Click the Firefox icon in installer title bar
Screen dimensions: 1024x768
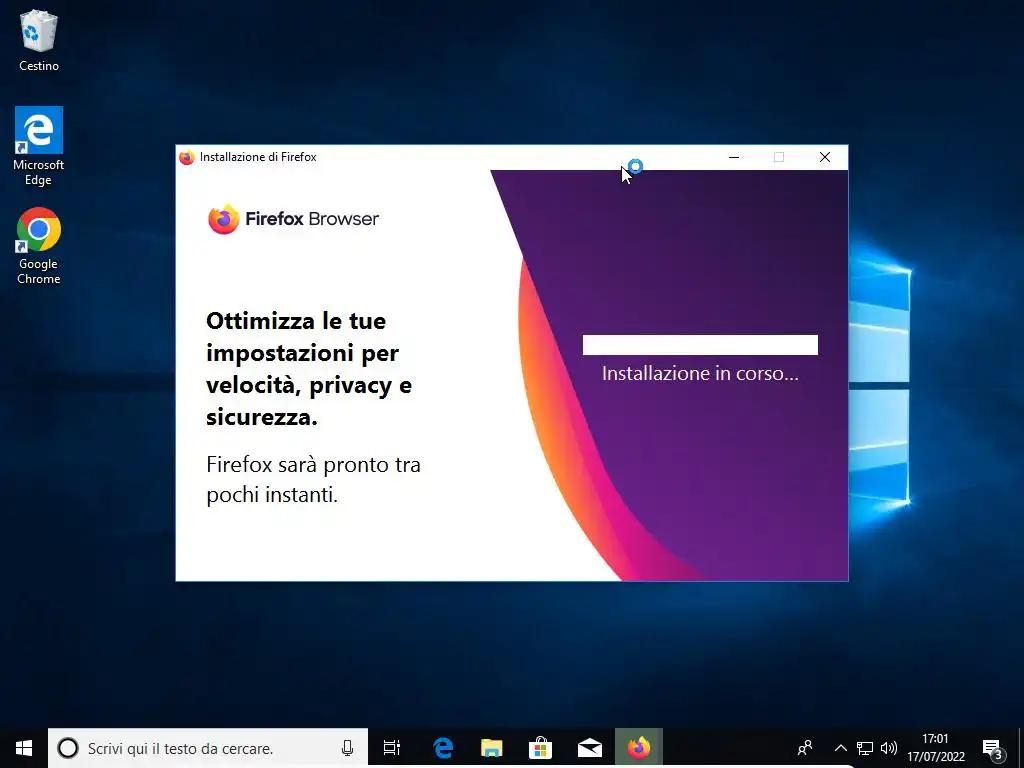187,157
